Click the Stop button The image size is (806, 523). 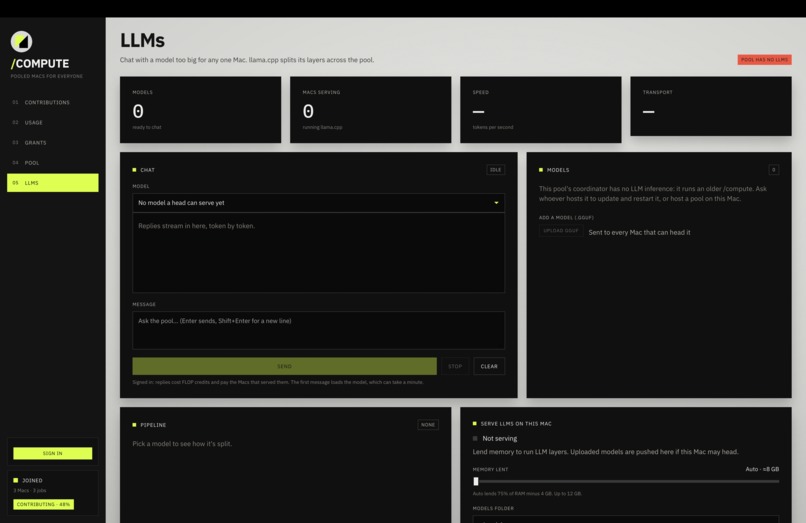(455, 366)
